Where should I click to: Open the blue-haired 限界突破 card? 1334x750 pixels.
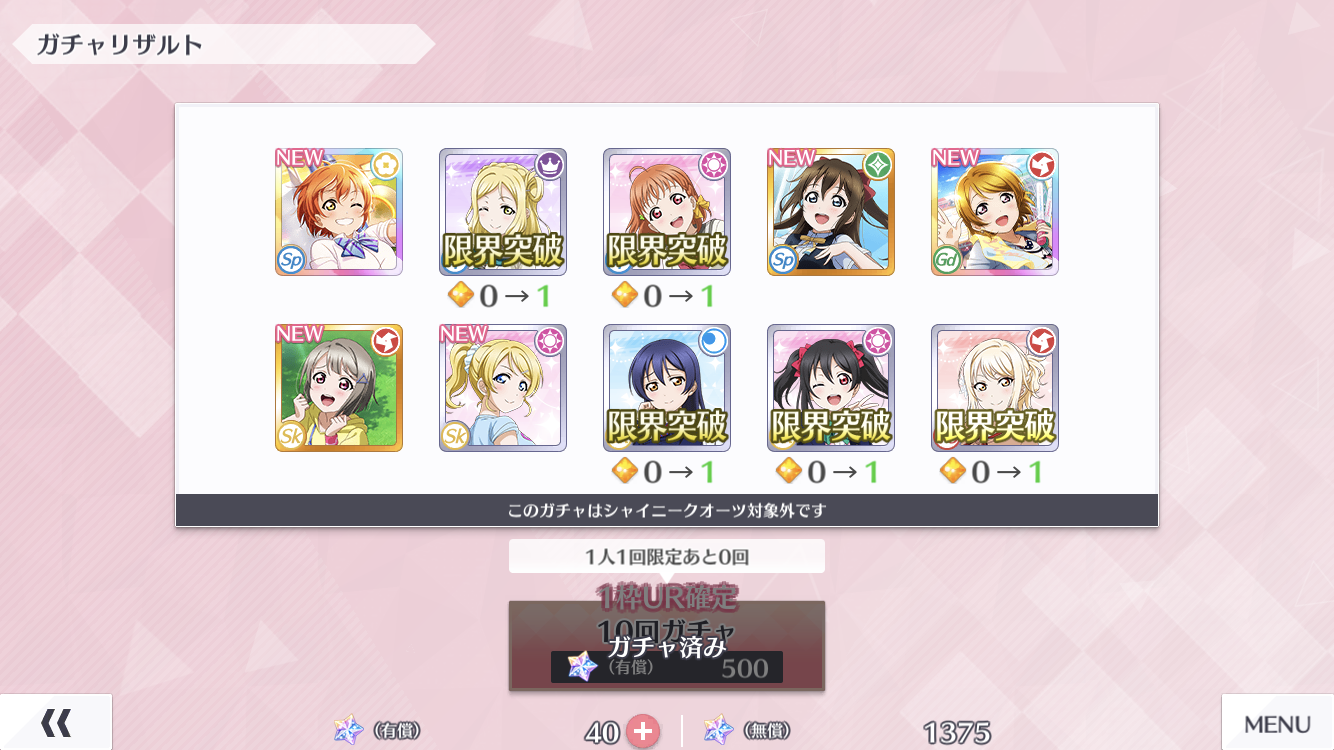[667, 388]
